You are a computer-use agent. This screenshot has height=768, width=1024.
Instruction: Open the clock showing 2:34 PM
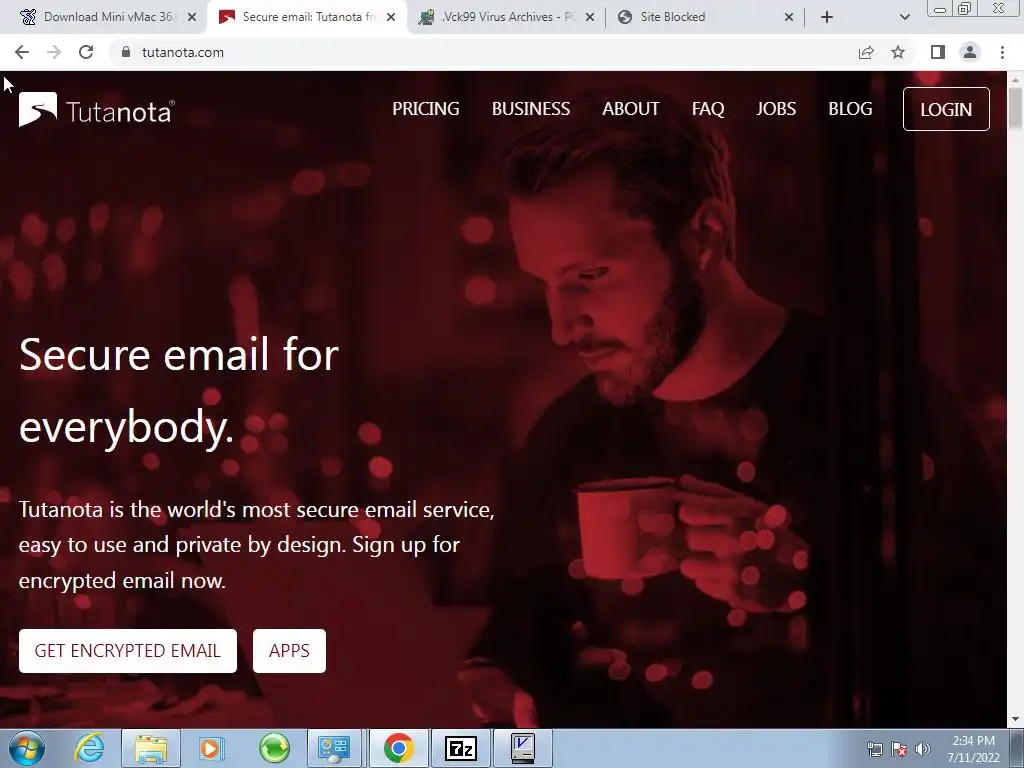click(973, 749)
